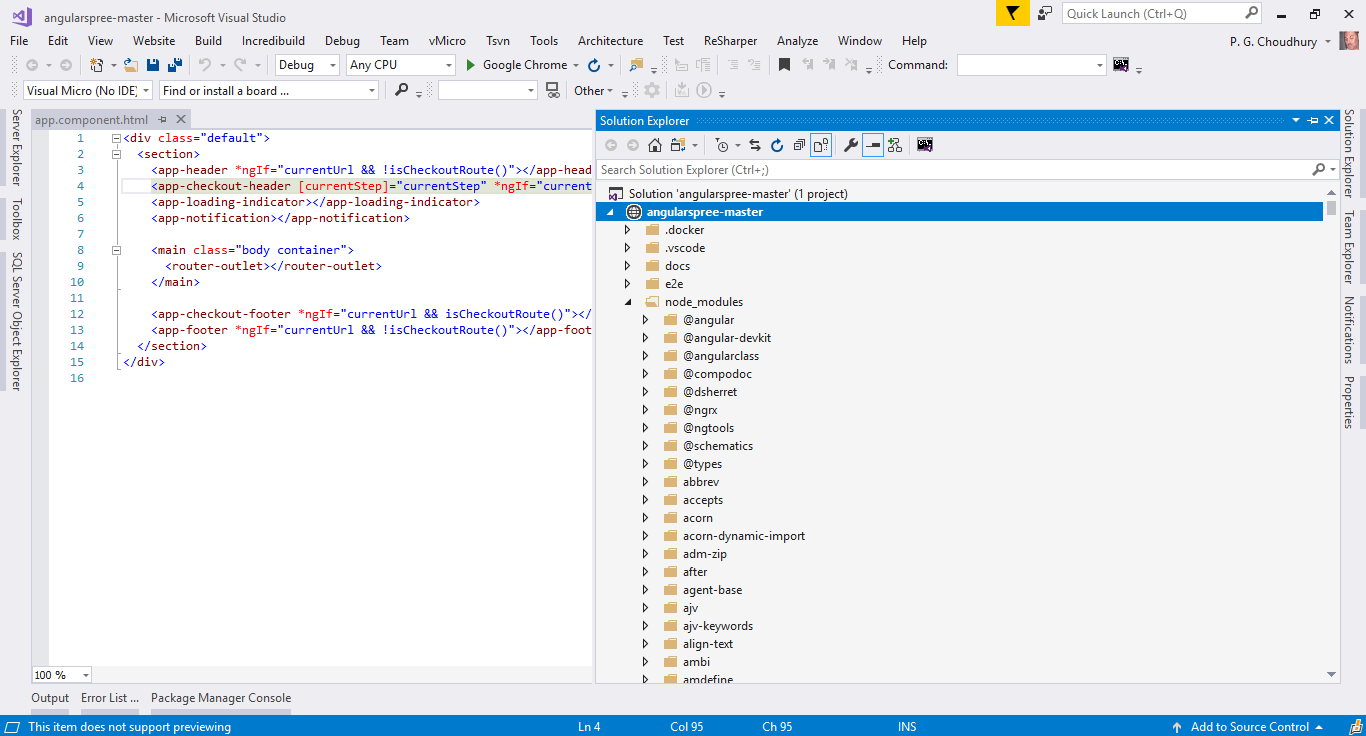Open the Debug configuration dropdown
The height and width of the screenshot is (736, 1366).
pos(307,65)
